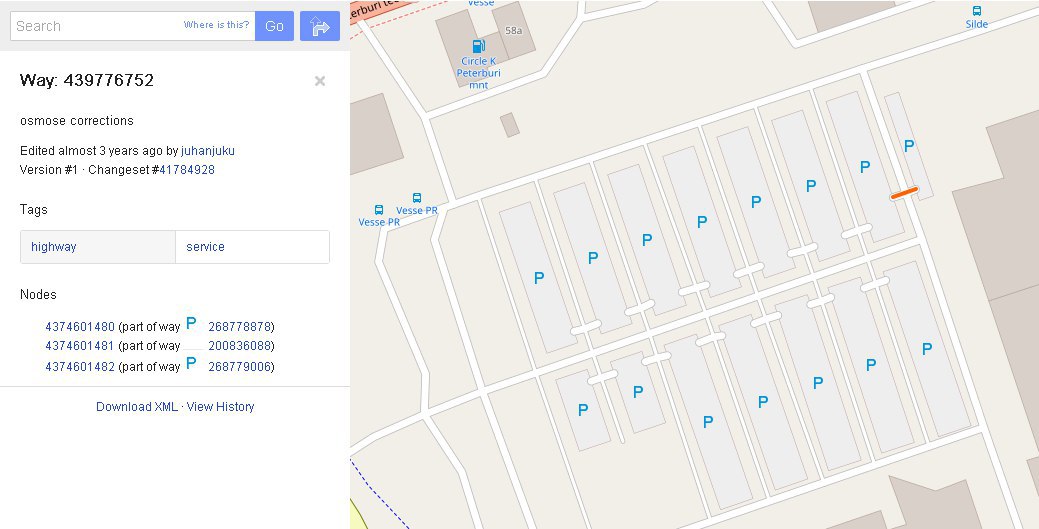This screenshot has height=529, width=1039.
Task: Click the highway tag key link
Action: [54, 247]
